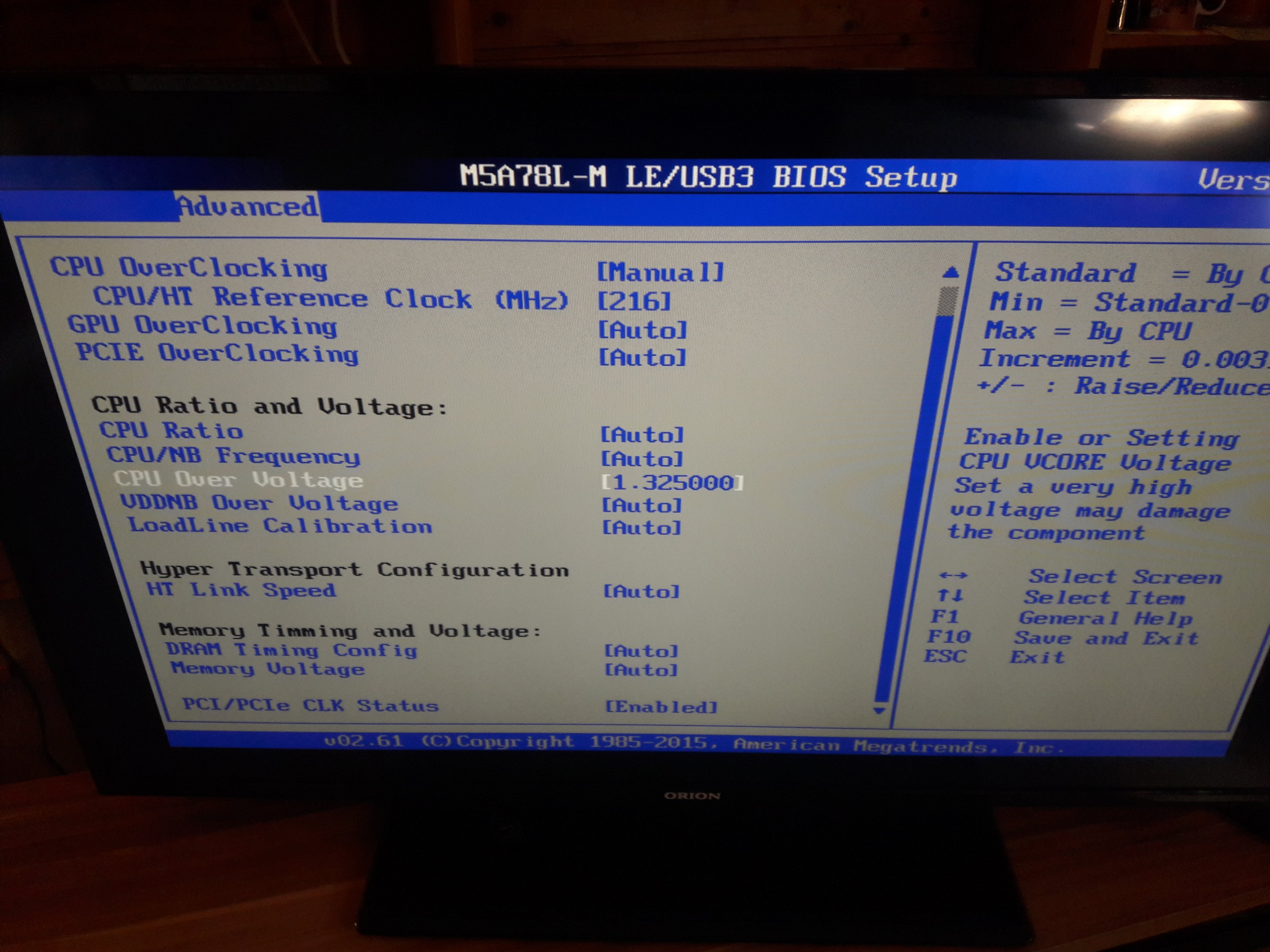Select the CPU Ratio setting
Viewport: 1270px width, 952px height.
171,430
